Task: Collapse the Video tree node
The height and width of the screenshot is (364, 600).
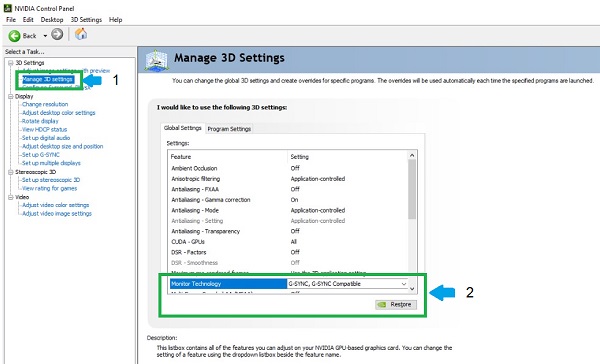Action: pos(11,197)
